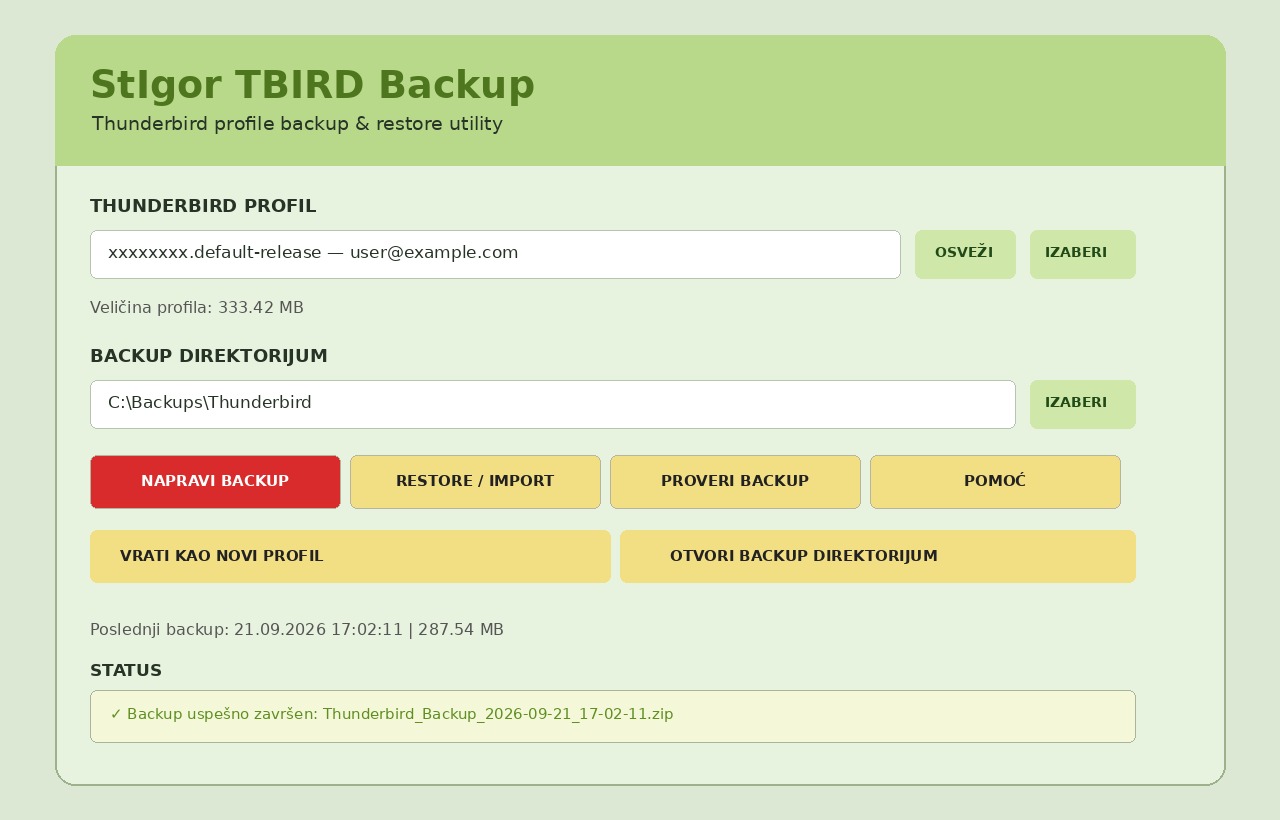Click the backup directory path field

pos(553,404)
